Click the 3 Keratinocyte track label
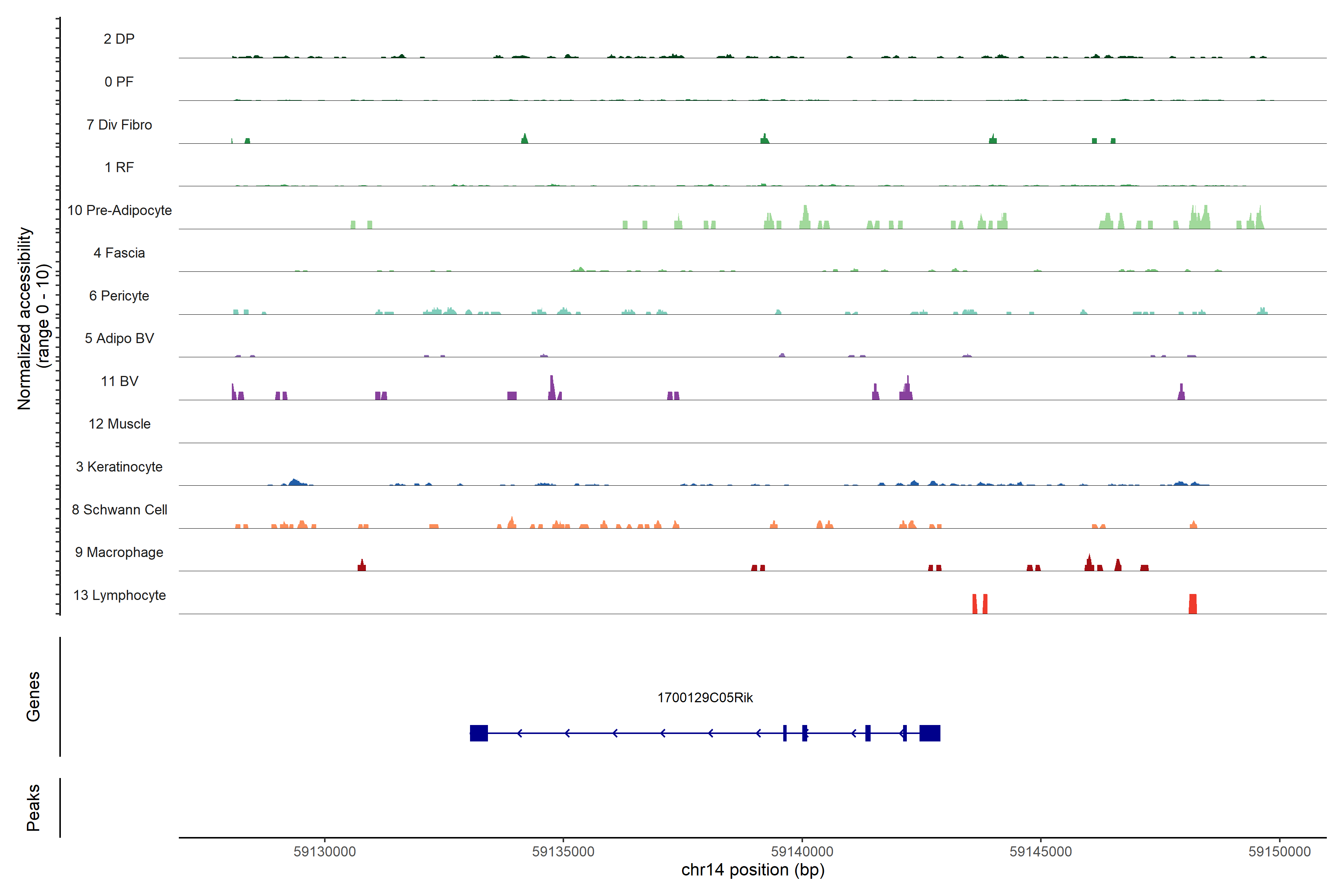This screenshot has width=1344, height=896. [119, 467]
